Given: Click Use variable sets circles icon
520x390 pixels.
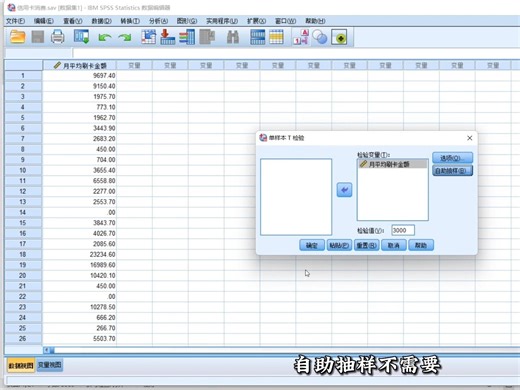Looking at the screenshot, I should tap(320, 37).
